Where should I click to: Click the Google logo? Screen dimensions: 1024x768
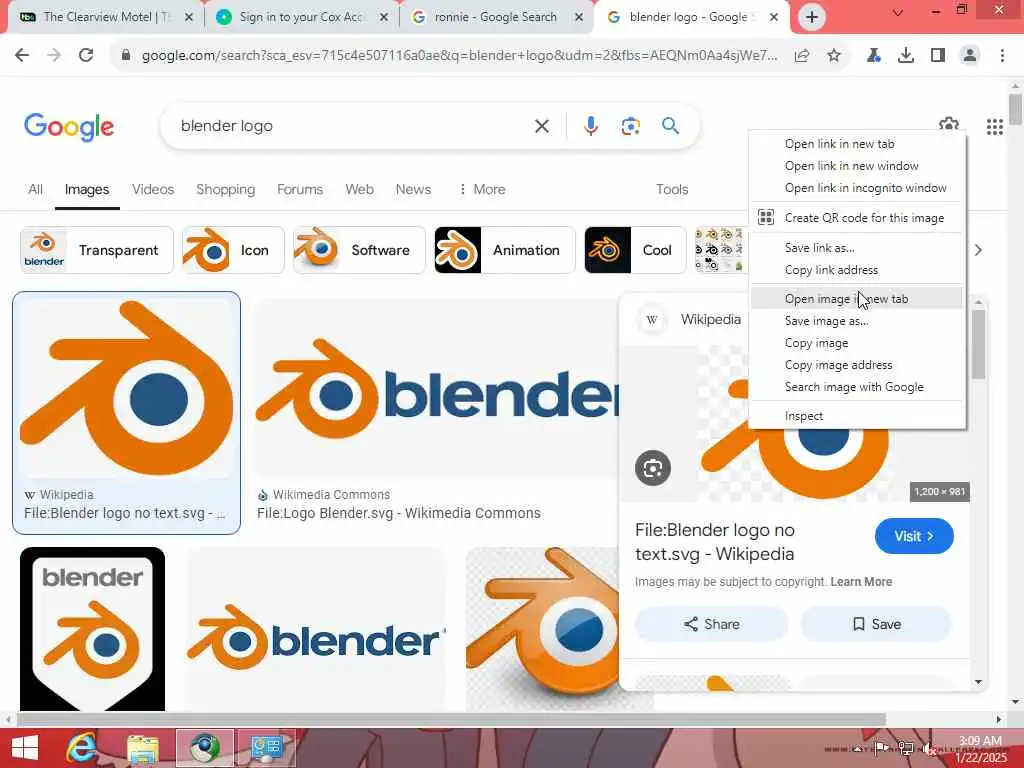point(69,127)
